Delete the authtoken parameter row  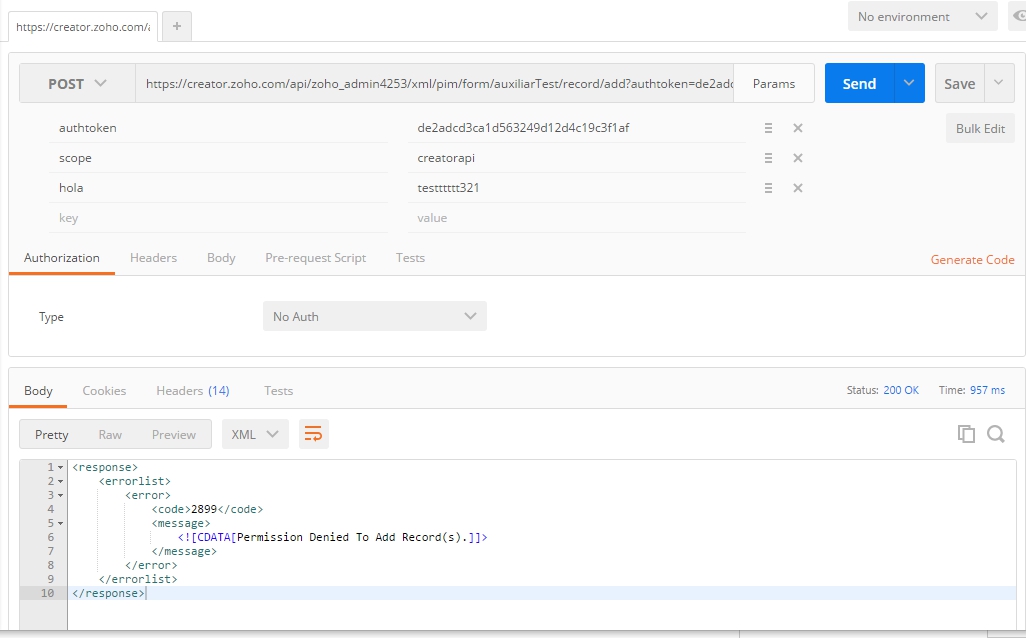point(798,128)
